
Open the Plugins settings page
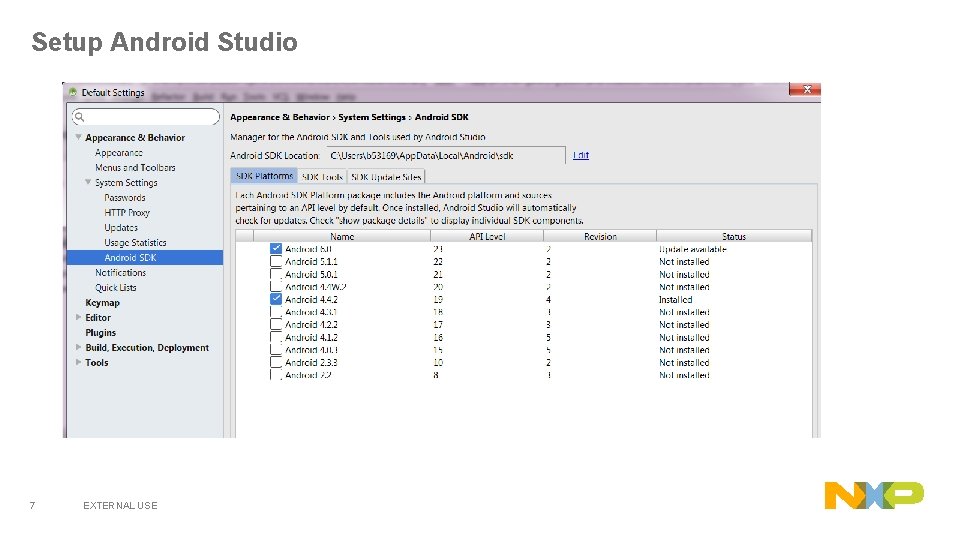coord(100,332)
